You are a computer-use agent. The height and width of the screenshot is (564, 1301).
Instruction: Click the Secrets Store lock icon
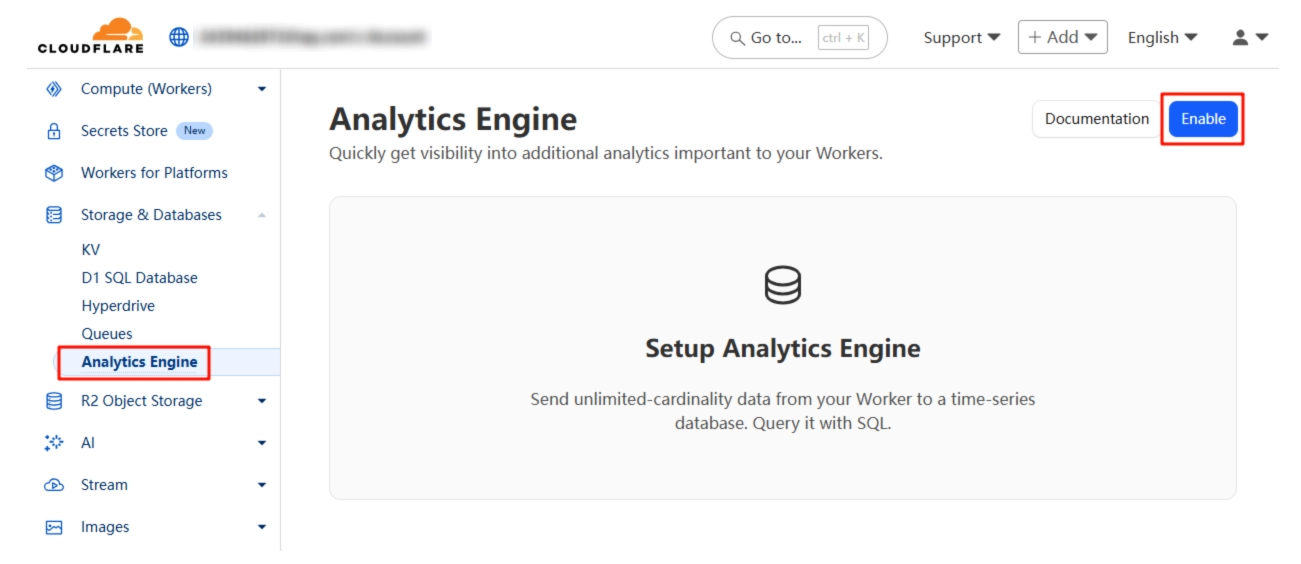54,131
